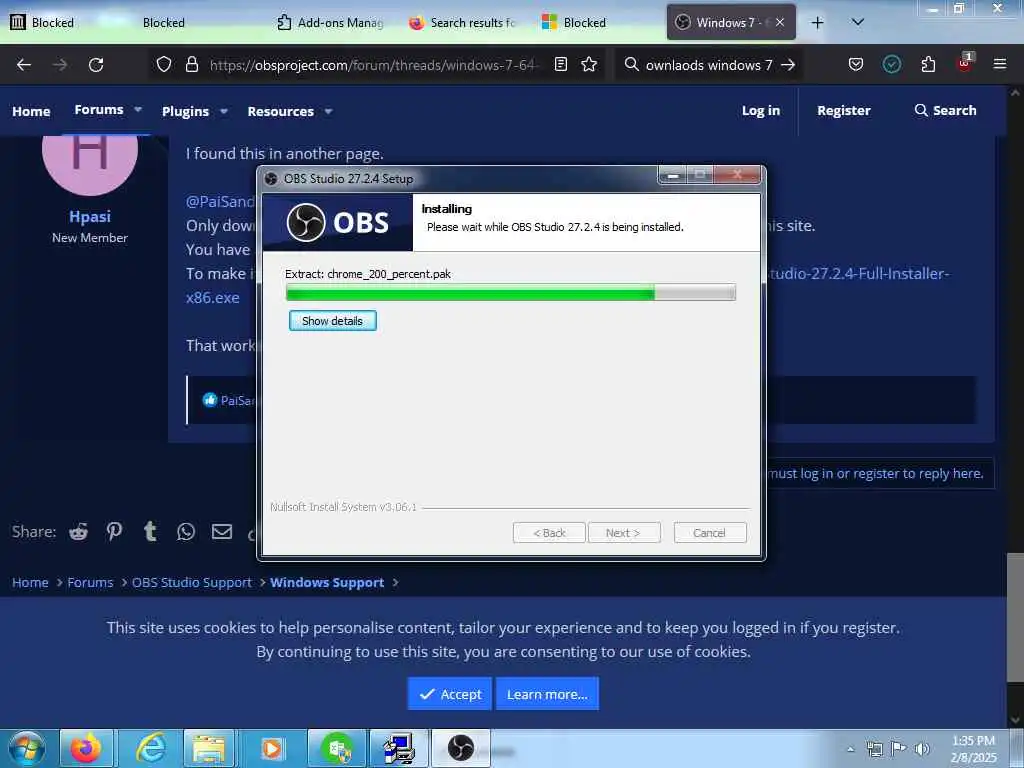List all tabs with the chevron button
1024x768 pixels.
[857, 22]
